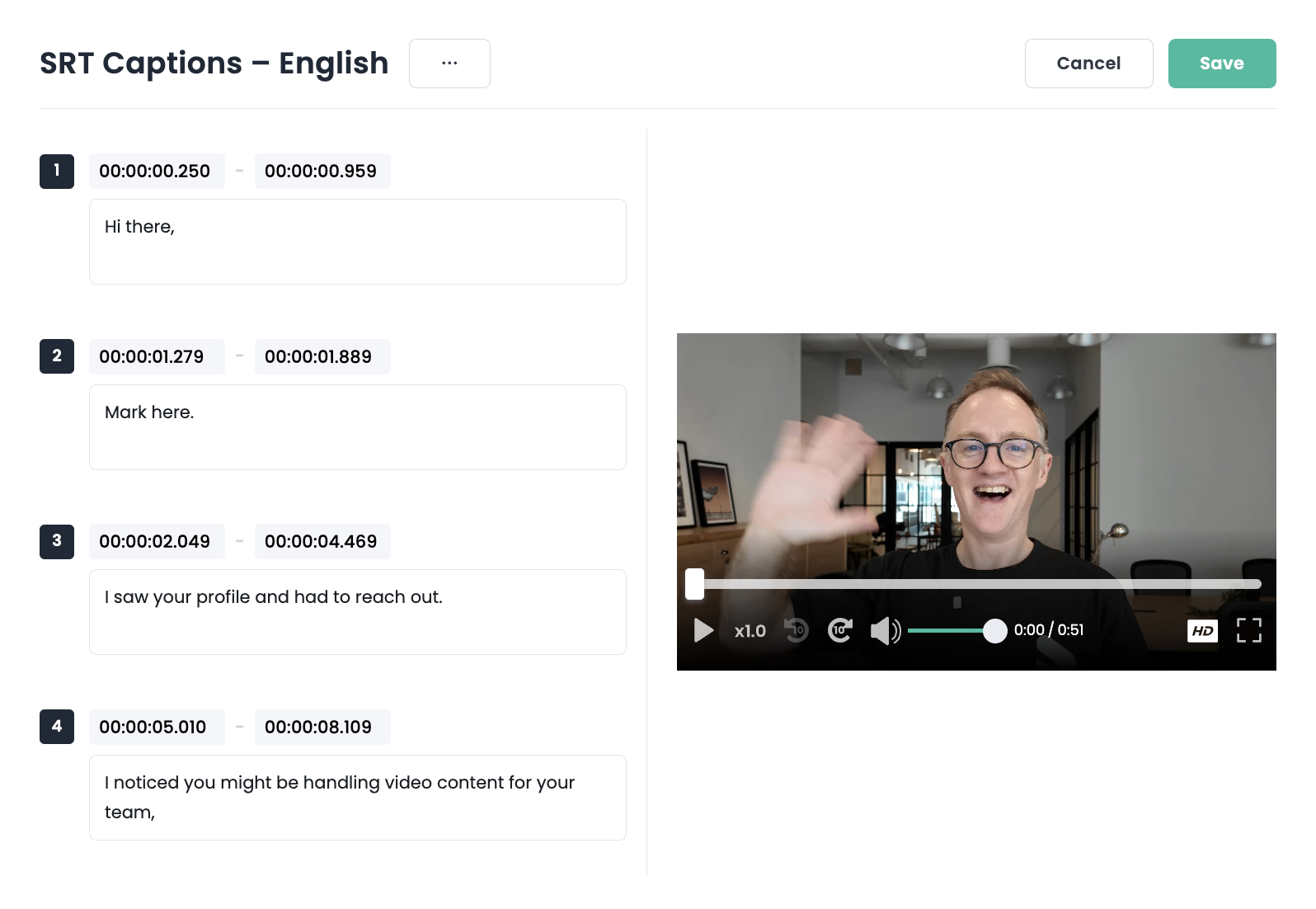Edit the "Mark here." caption text
The image size is (1316, 909).
click(358, 427)
